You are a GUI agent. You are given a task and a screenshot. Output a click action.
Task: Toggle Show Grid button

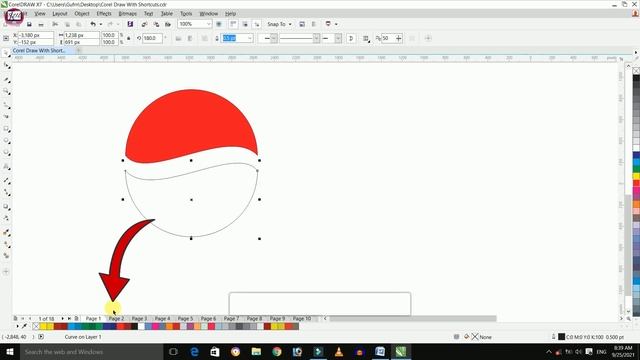click(245, 24)
